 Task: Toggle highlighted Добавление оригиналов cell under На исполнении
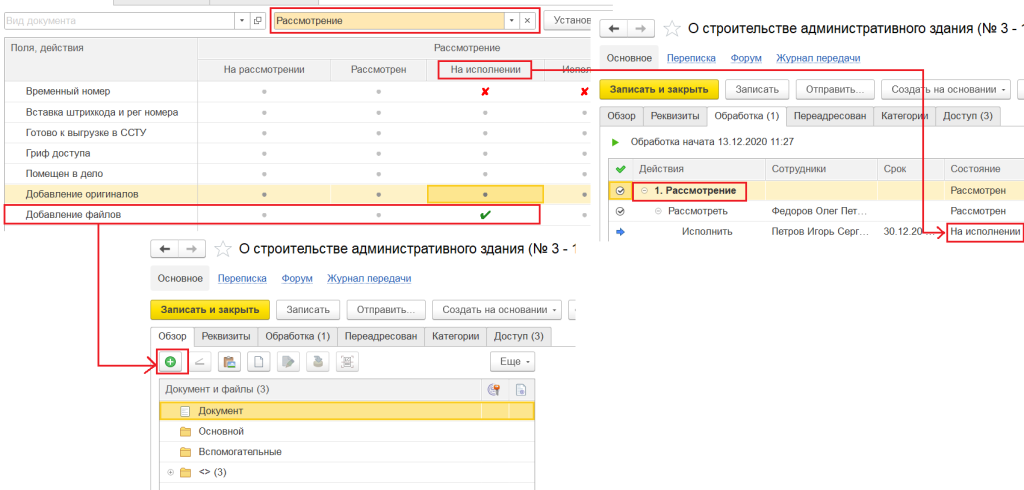pos(485,193)
